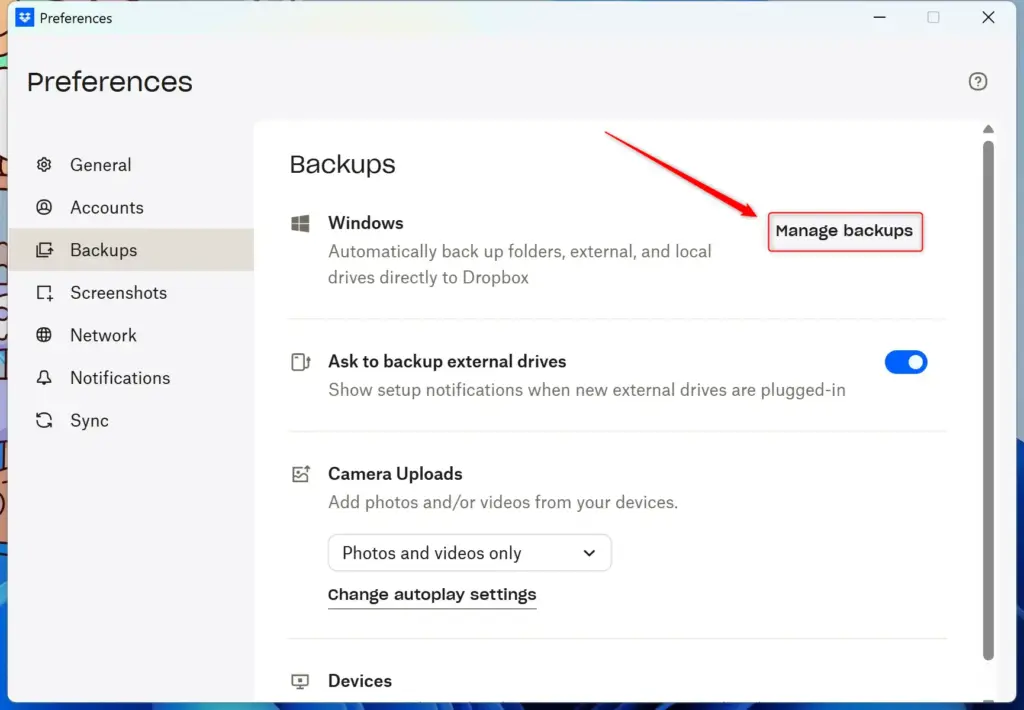Click the Windows section title
The image size is (1024, 710).
(x=366, y=223)
